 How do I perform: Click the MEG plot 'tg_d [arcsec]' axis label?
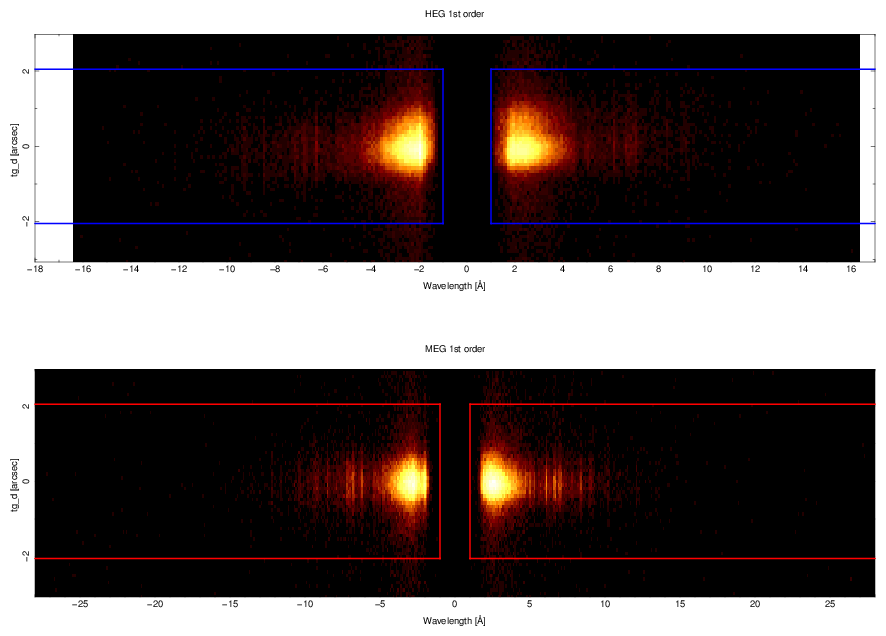coord(15,484)
